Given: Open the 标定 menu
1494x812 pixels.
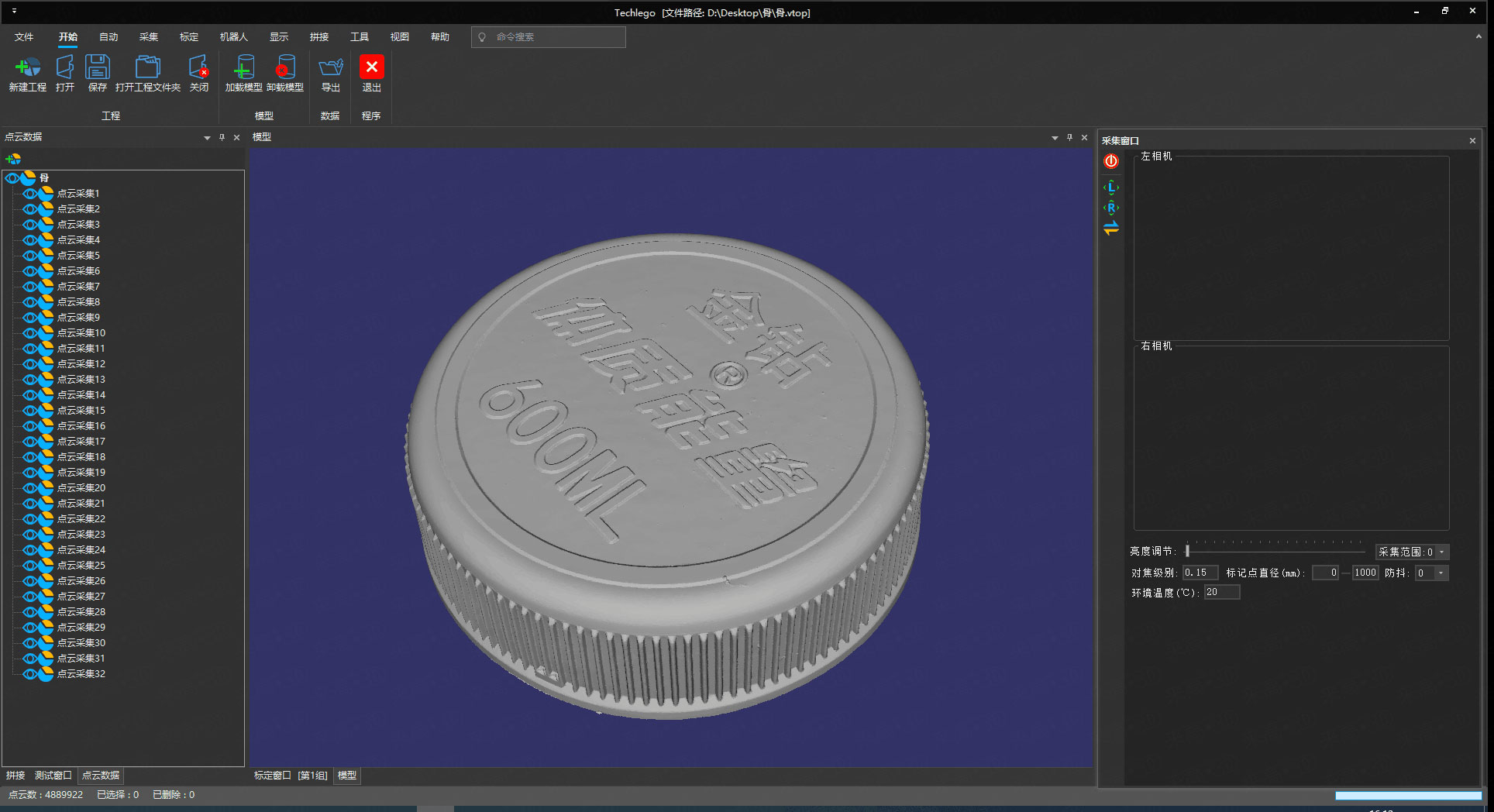Looking at the screenshot, I should tap(188, 37).
